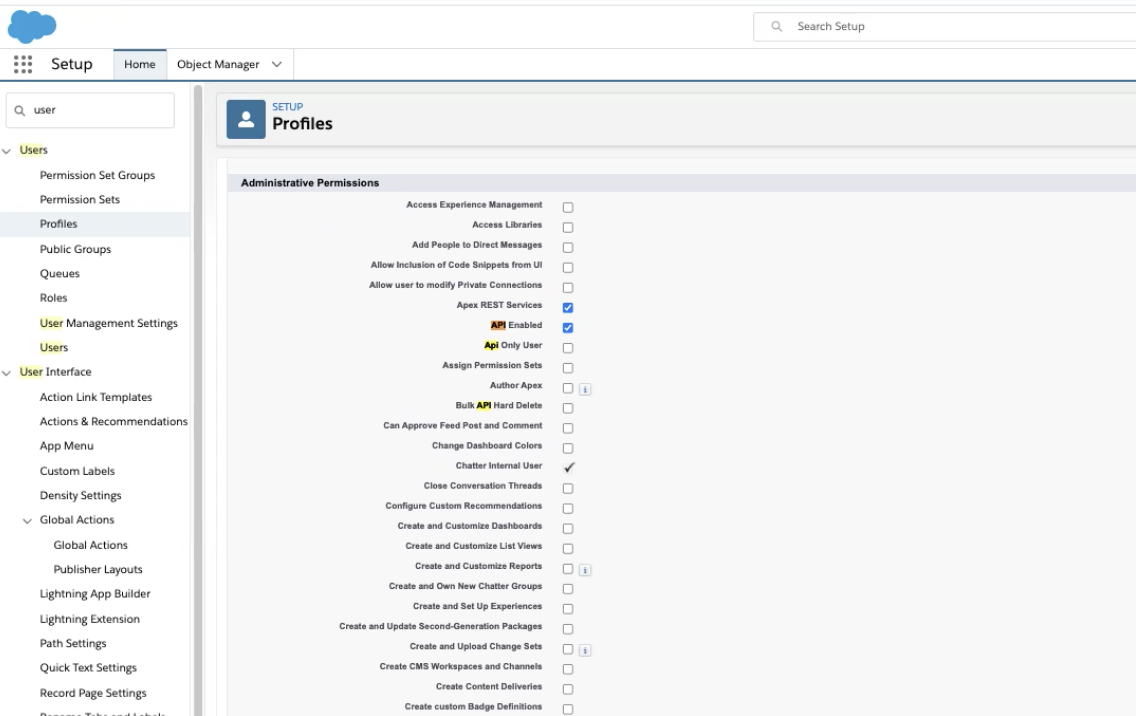Image resolution: width=1136 pixels, height=716 pixels.
Task: Enable Author Apex checkbox
Action: [568, 388]
